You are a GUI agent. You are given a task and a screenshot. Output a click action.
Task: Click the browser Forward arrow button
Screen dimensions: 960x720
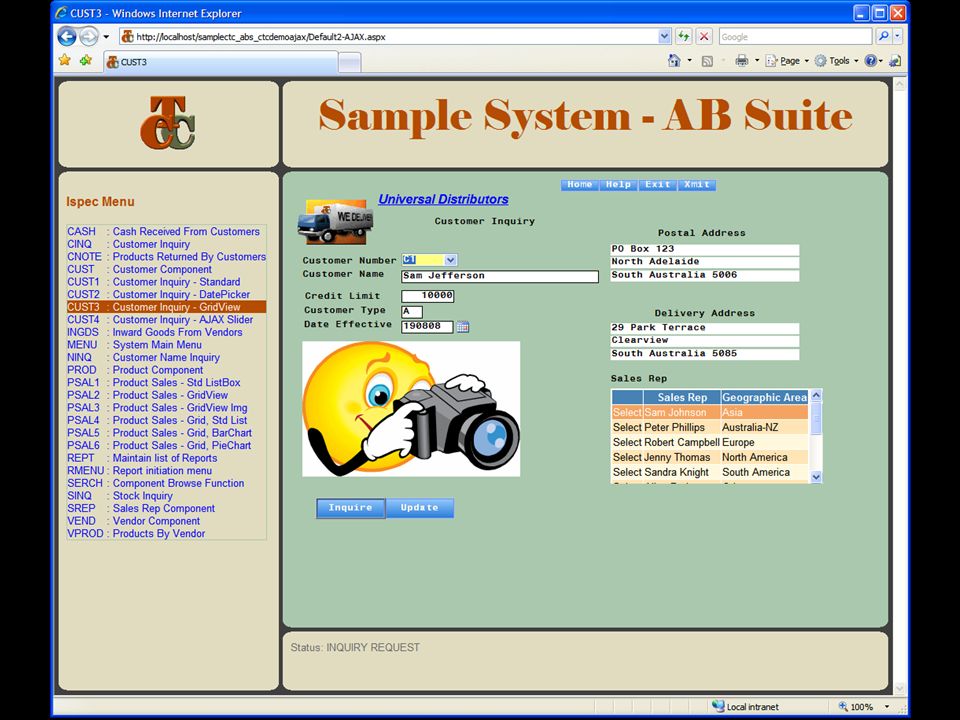click(x=89, y=37)
